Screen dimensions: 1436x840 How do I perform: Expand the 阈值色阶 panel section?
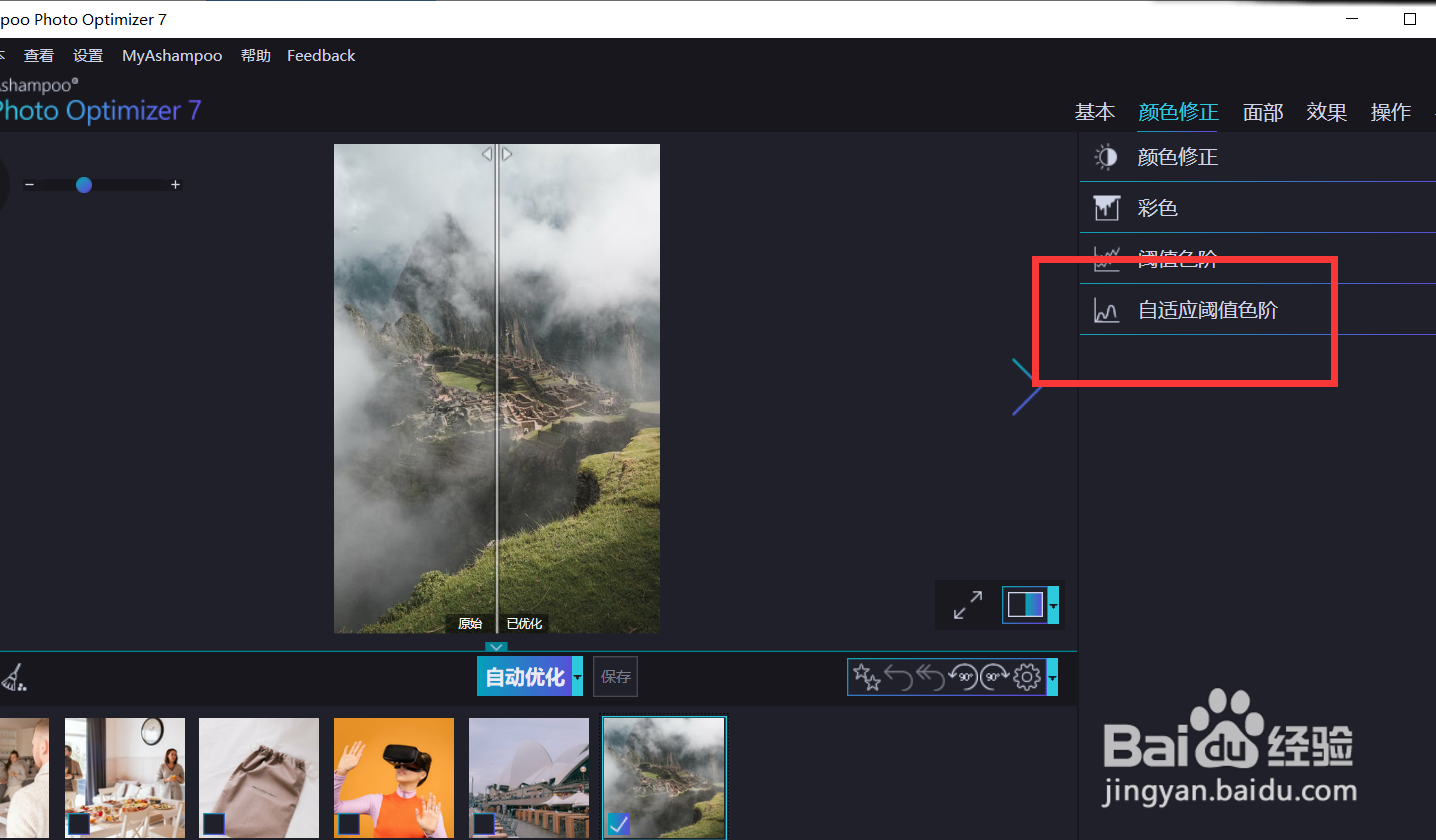click(1258, 259)
